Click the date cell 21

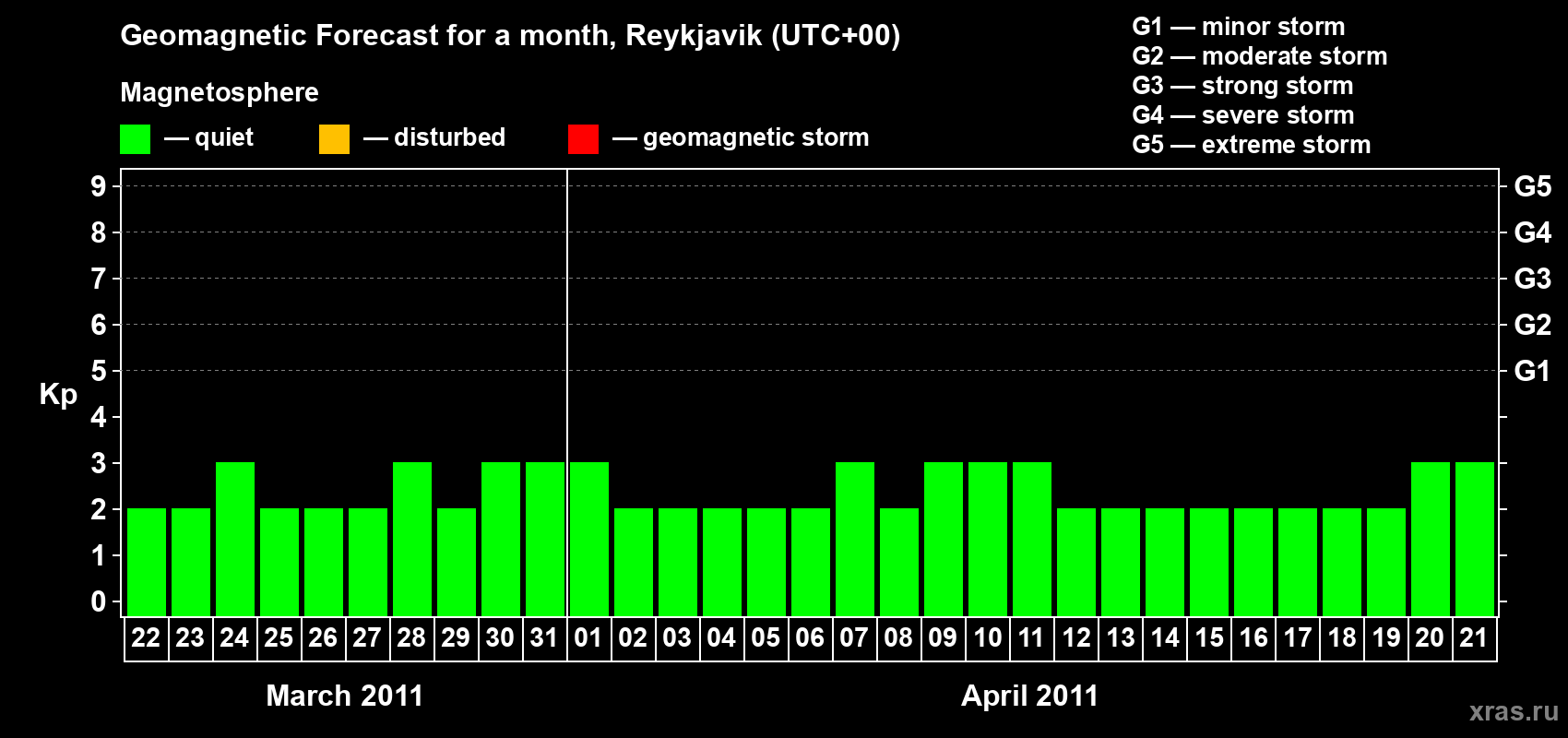point(1474,638)
